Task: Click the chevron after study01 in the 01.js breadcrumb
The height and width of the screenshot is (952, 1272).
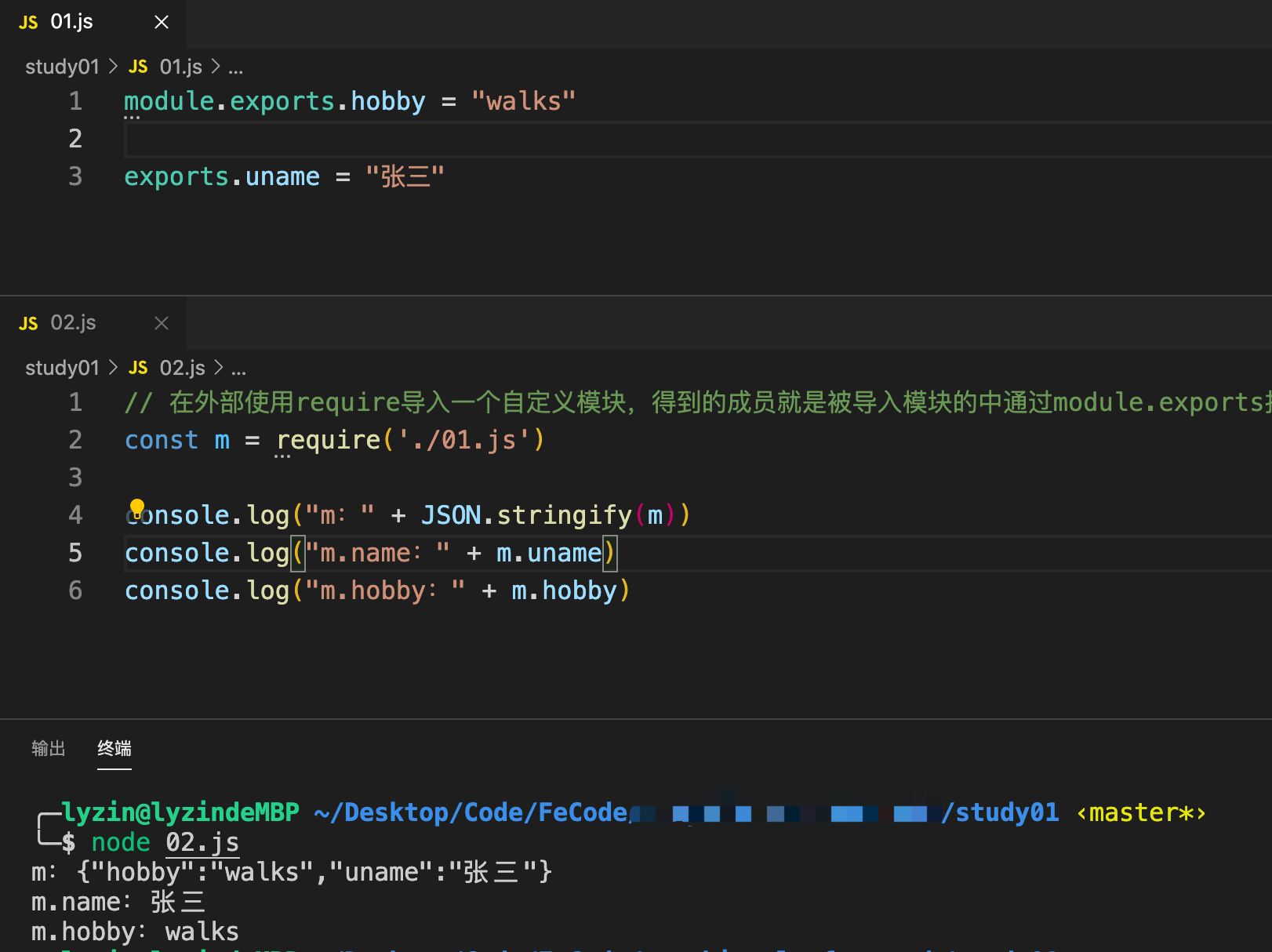Action: pyautogui.click(x=113, y=67)
